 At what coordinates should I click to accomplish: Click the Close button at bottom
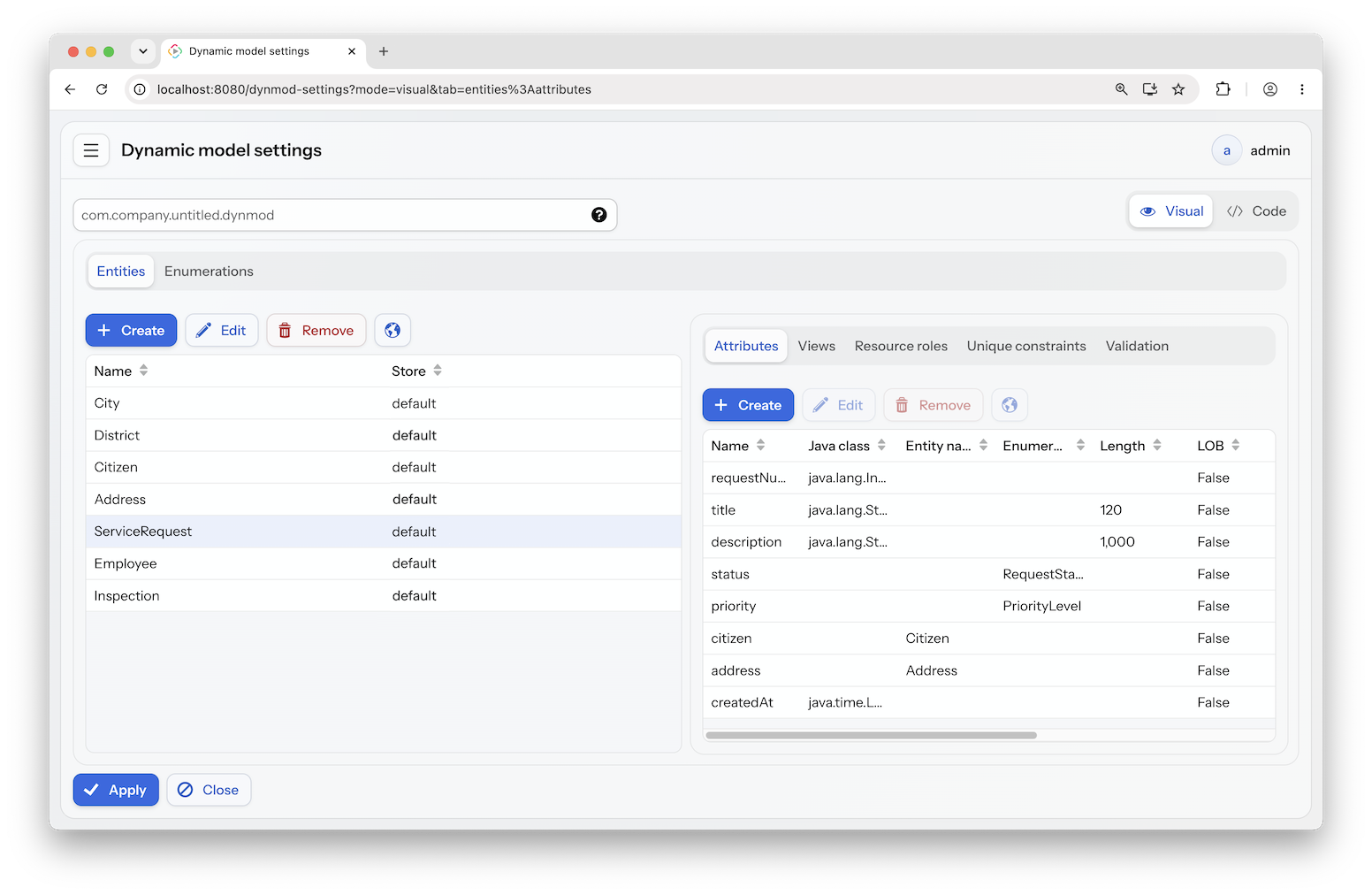209,790
